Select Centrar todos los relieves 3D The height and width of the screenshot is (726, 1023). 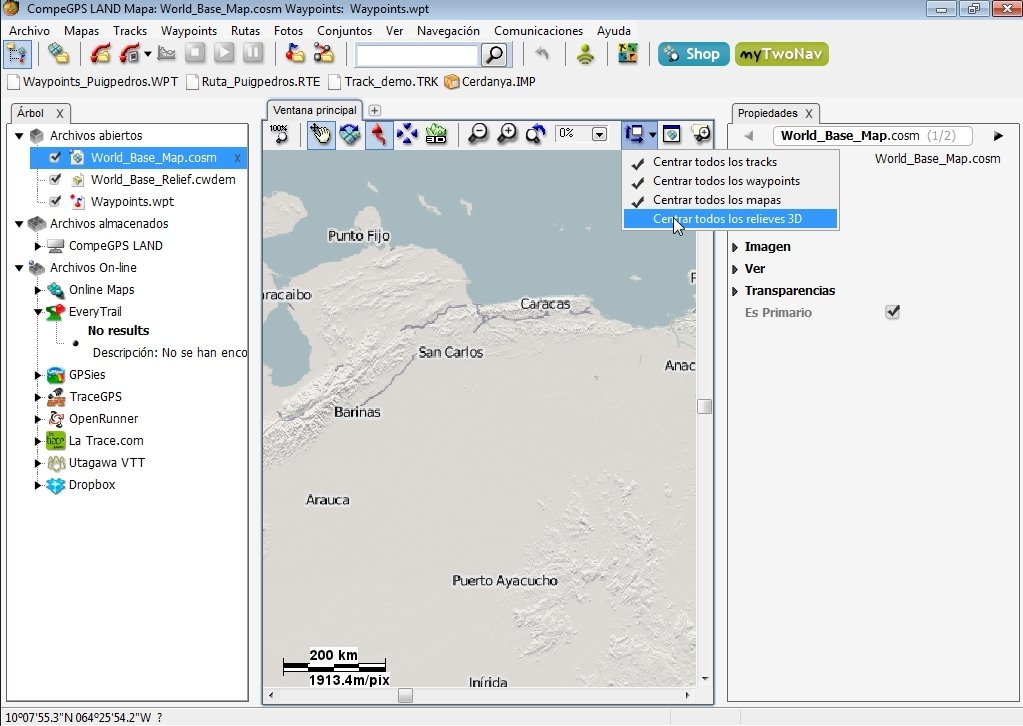730,219
